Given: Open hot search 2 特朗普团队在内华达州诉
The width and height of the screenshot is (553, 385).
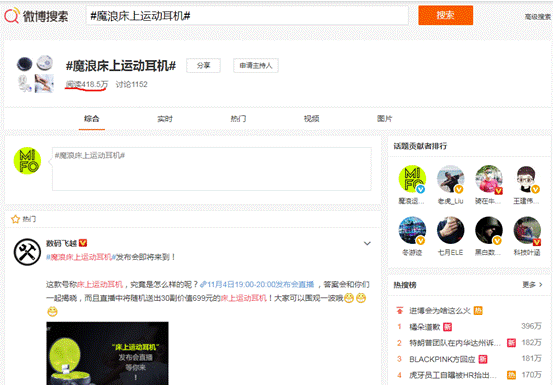Looking at the screenshot, I should 455,343.
